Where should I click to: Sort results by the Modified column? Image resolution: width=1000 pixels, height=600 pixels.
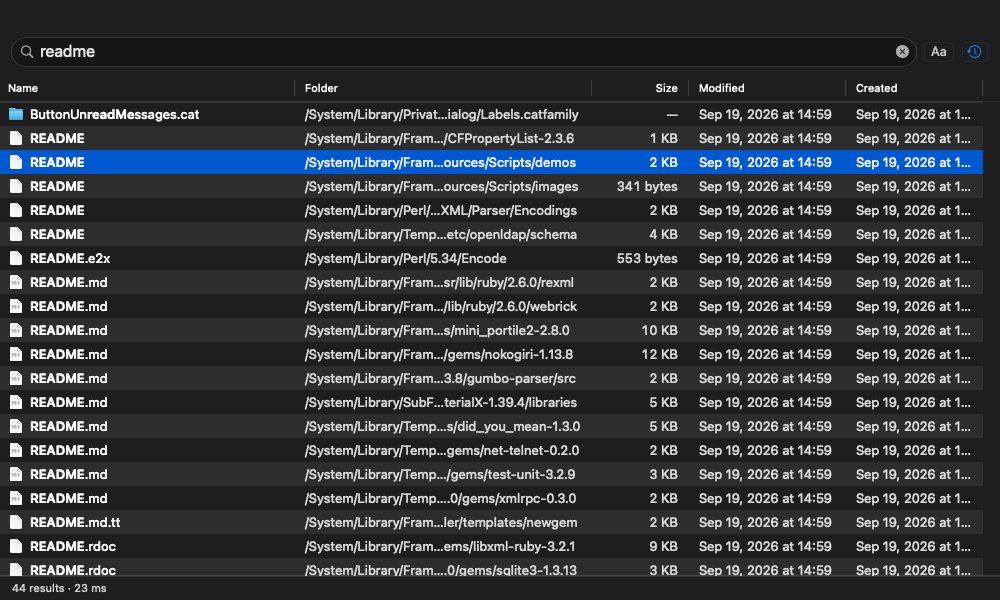tap(721, 88)
